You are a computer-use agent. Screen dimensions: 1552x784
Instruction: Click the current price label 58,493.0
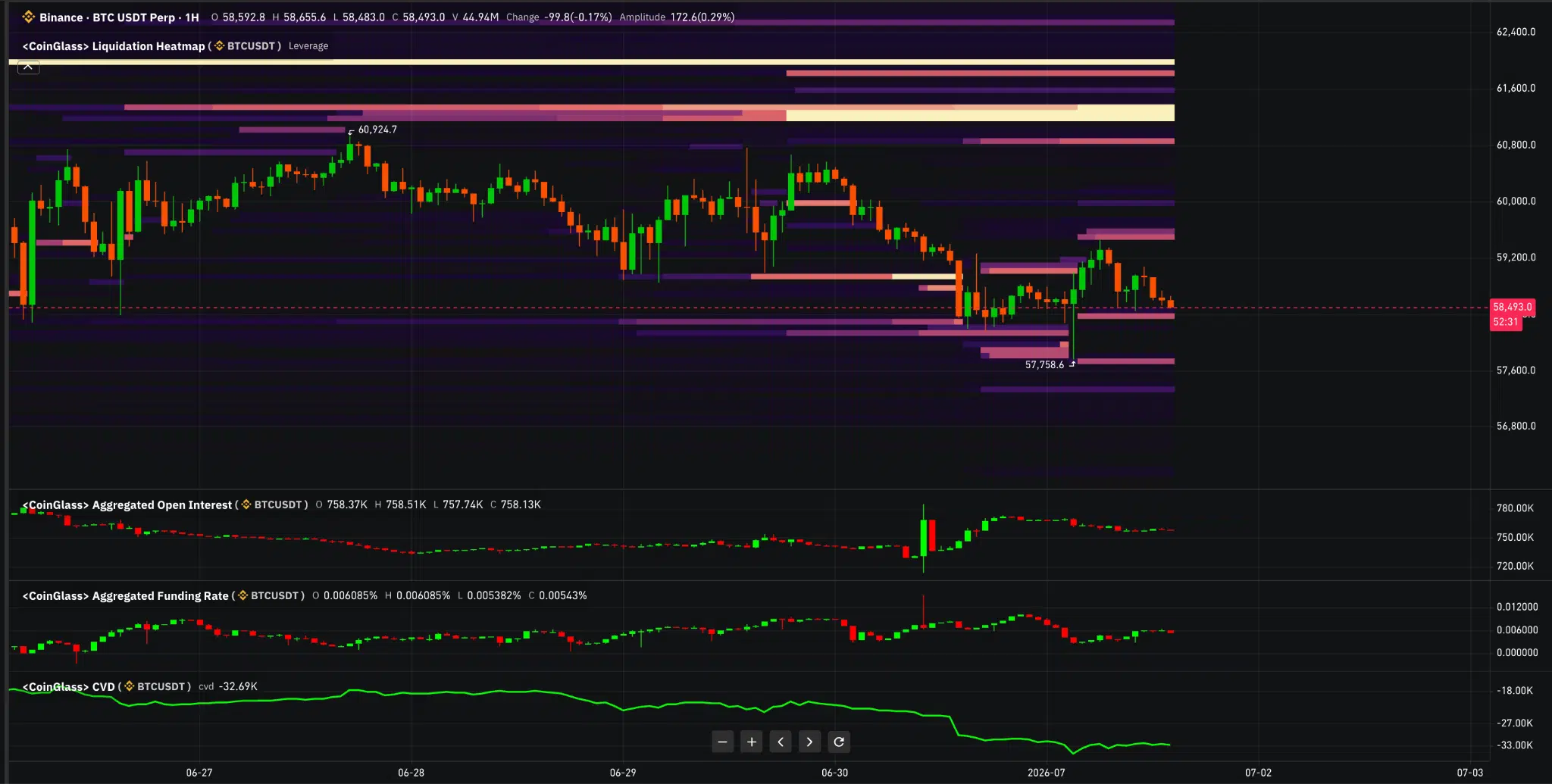(1513, 307)
